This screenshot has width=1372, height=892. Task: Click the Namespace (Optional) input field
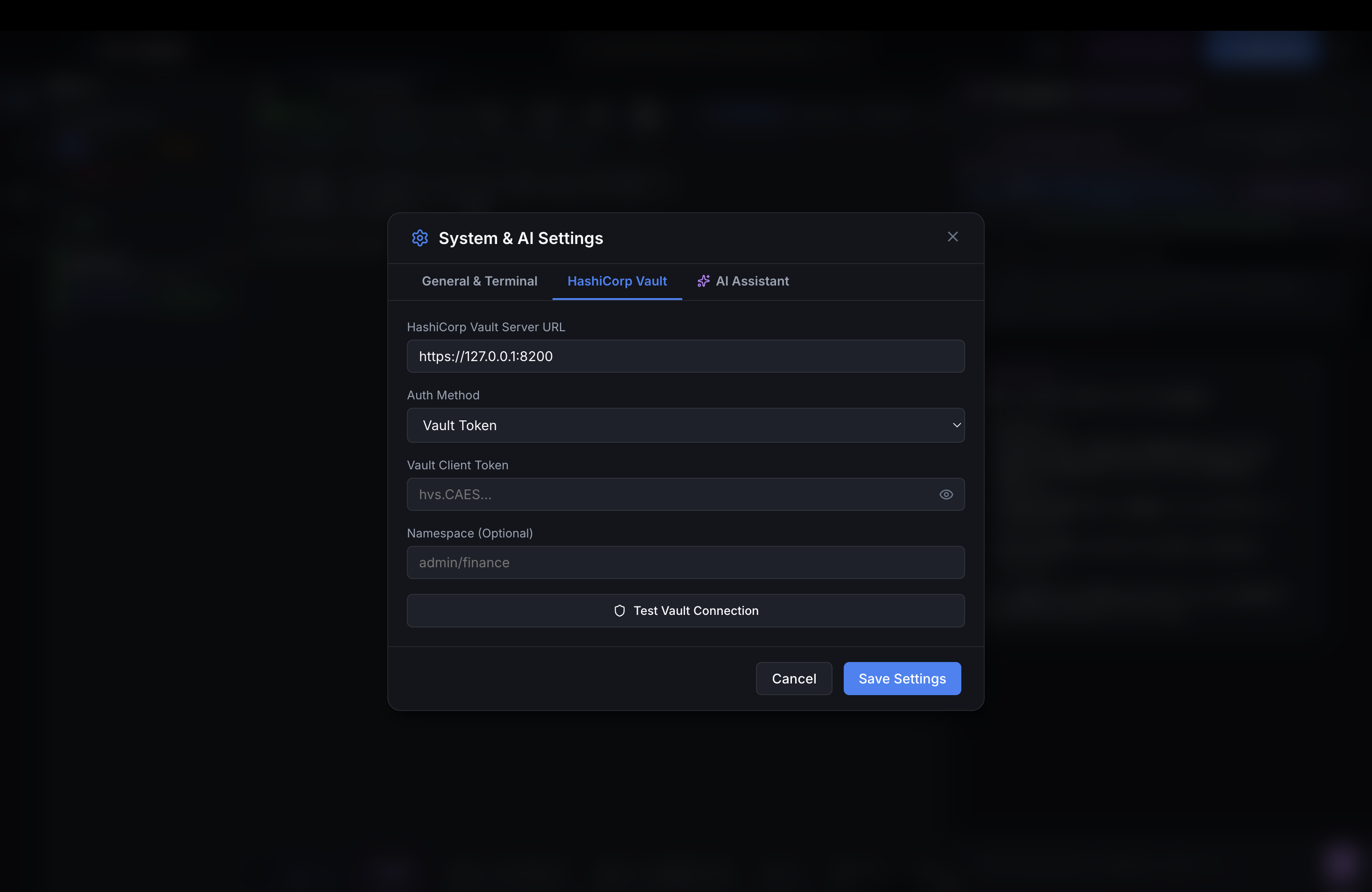pyautogui.click(x=686, y=562)
